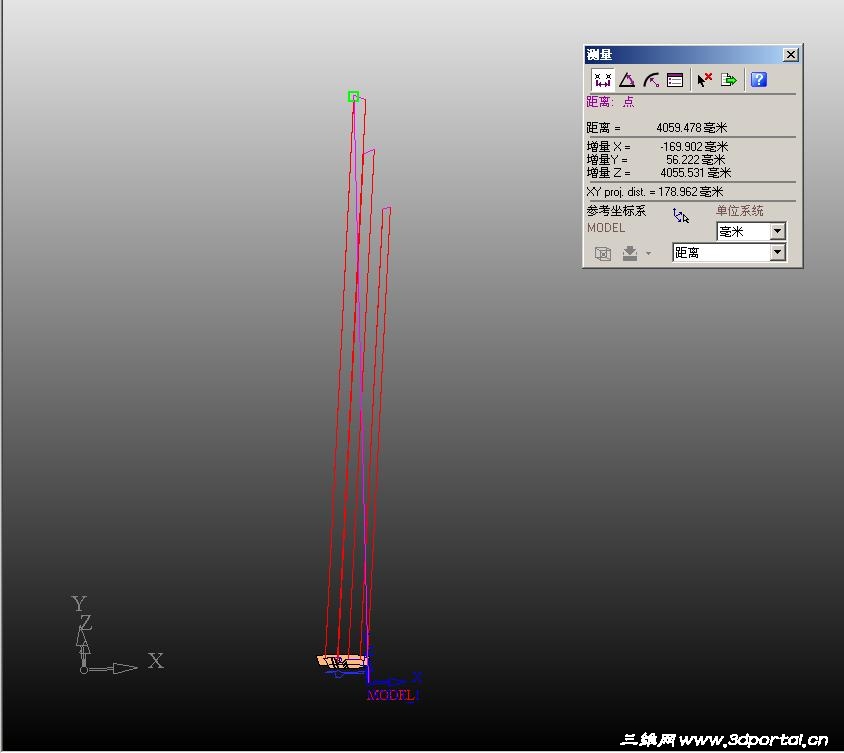Viewport: 844px width, 753px height.
Task: Select the angle measurement tool
Action: click(x=627, y=80)
